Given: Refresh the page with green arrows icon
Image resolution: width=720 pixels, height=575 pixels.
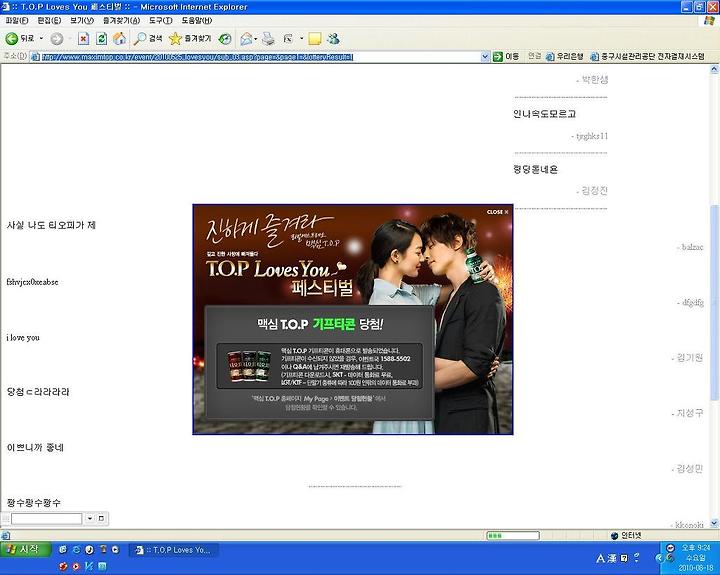Looking at the screenshot, I should pyautogui.click(x=101, y=39).
